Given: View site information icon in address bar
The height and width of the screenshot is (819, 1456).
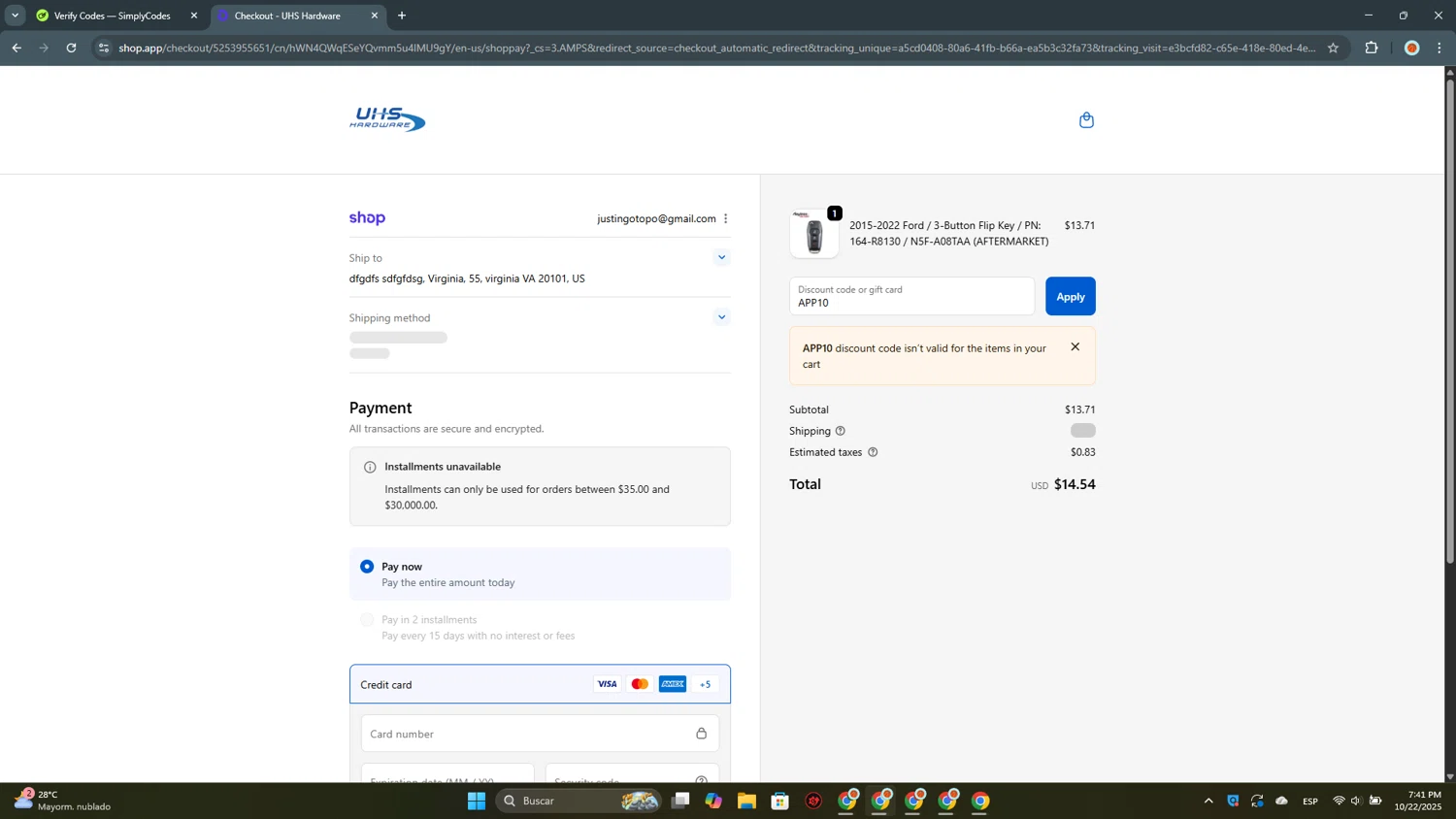Looking at the screenshot, I should pos(104,48).
